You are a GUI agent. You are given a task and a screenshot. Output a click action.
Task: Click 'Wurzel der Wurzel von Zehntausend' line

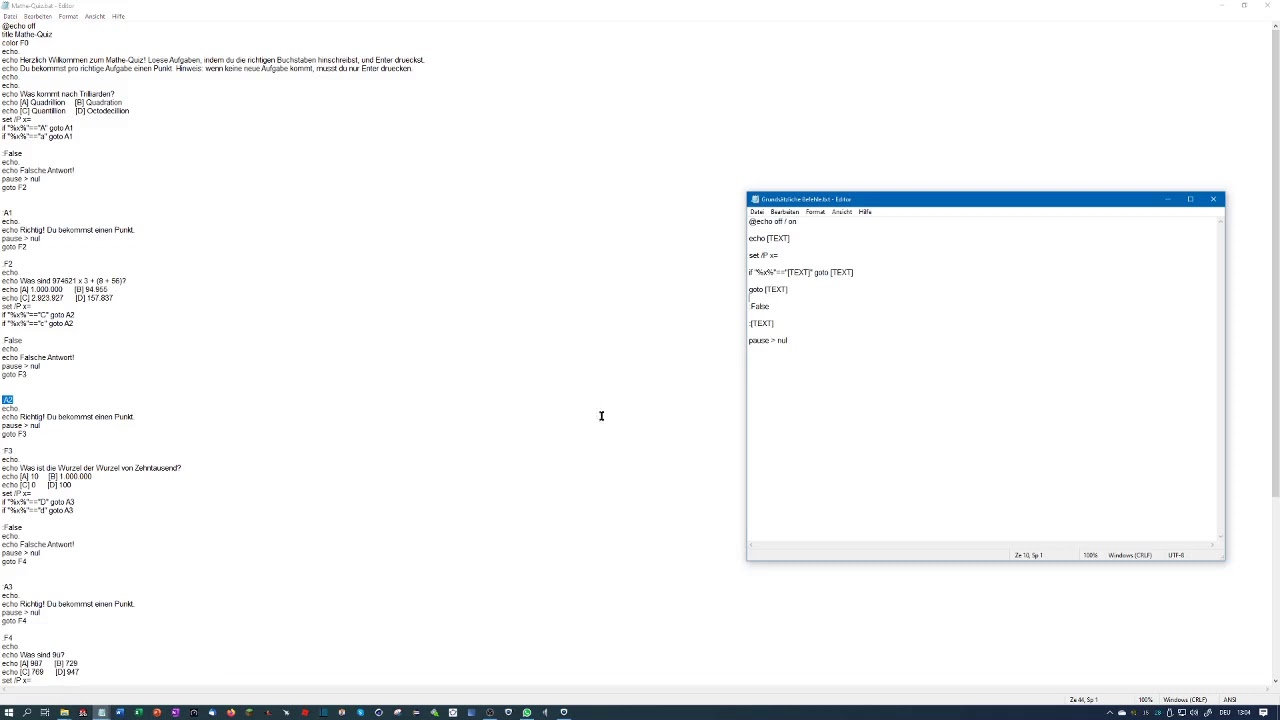coord(91,468)
